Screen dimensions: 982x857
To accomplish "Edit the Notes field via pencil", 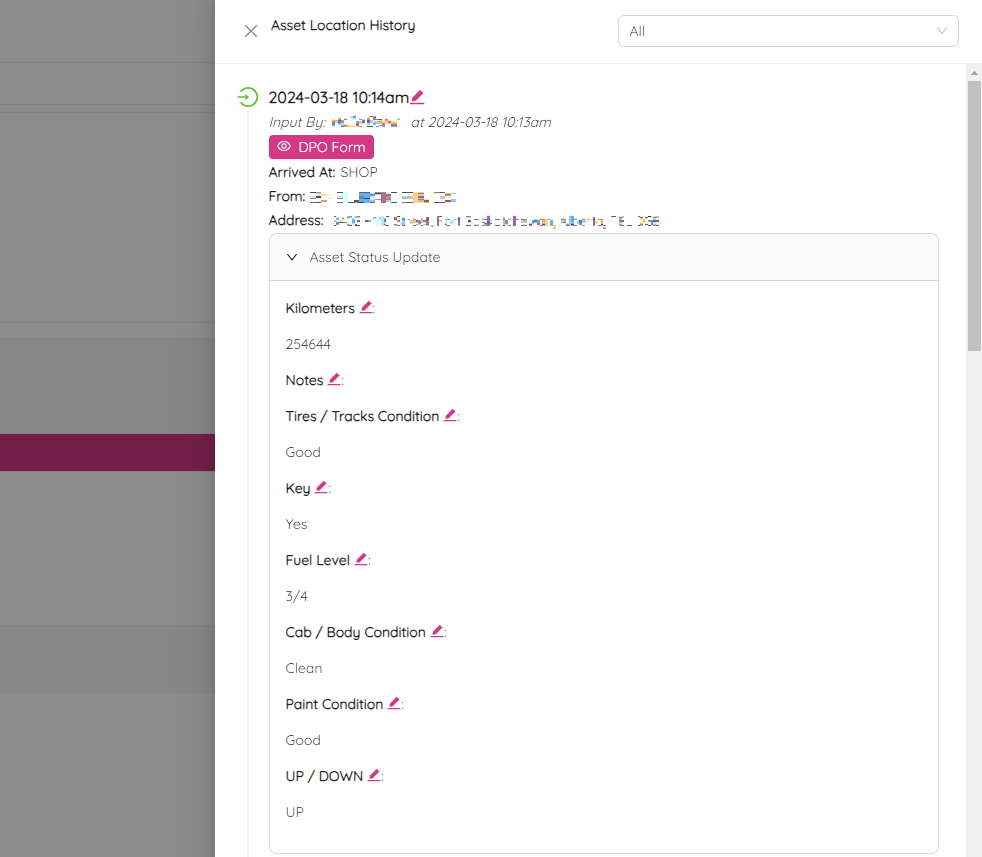I will pyautogui.click(x=334, y=380).
